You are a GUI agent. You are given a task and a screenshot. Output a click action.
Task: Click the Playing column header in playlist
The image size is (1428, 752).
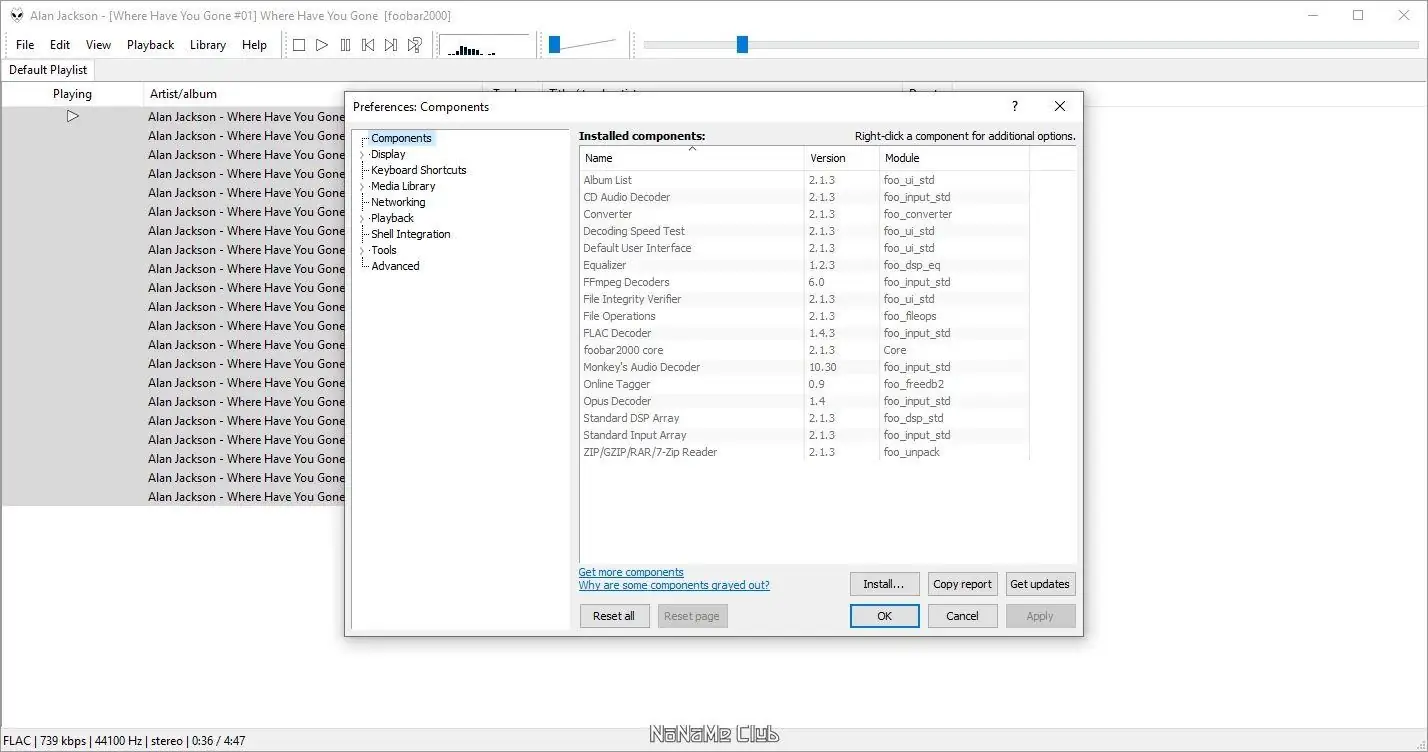click(x=72, y=94)
